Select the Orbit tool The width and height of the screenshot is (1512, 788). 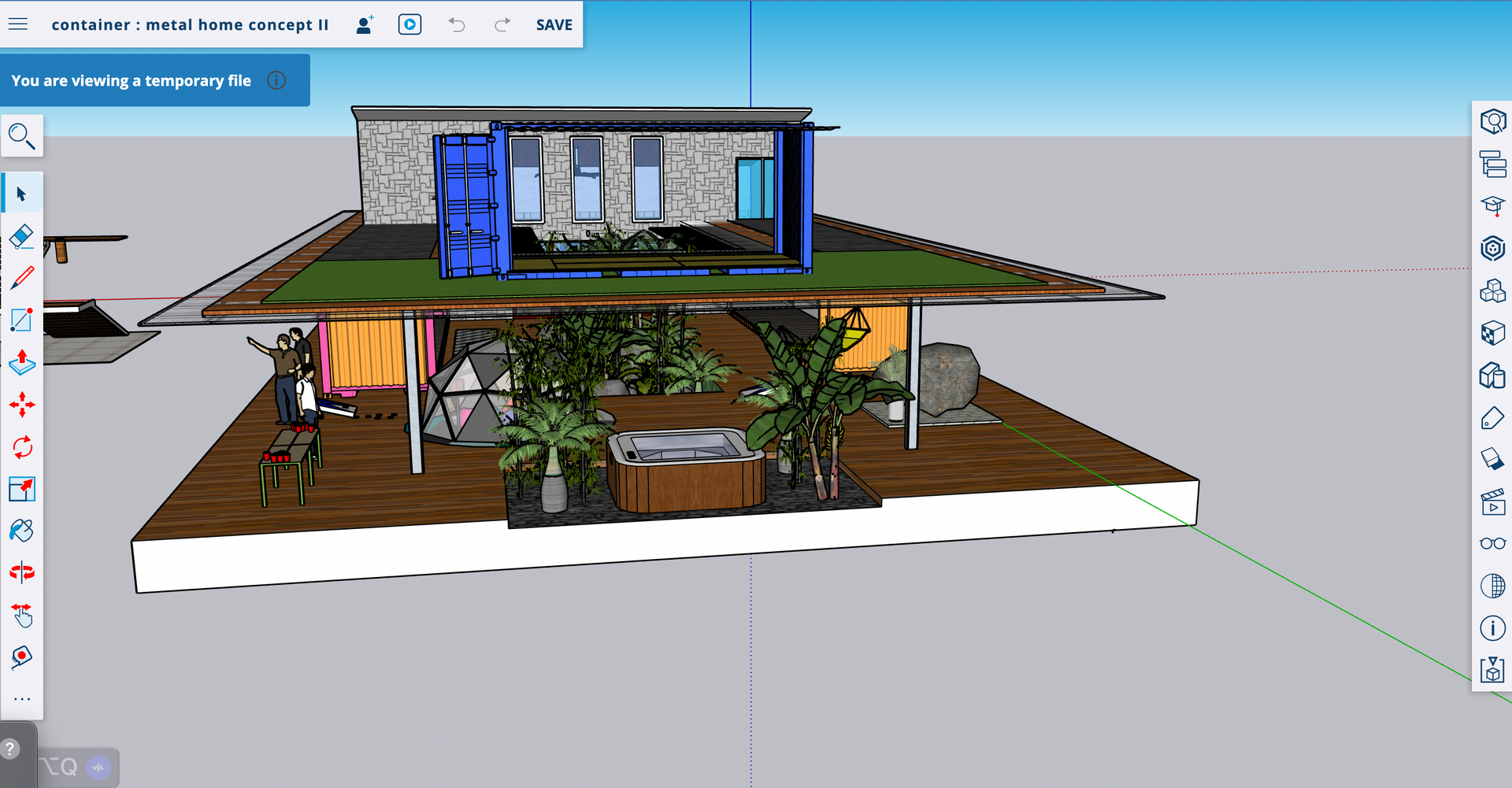(x=22, y=572)
